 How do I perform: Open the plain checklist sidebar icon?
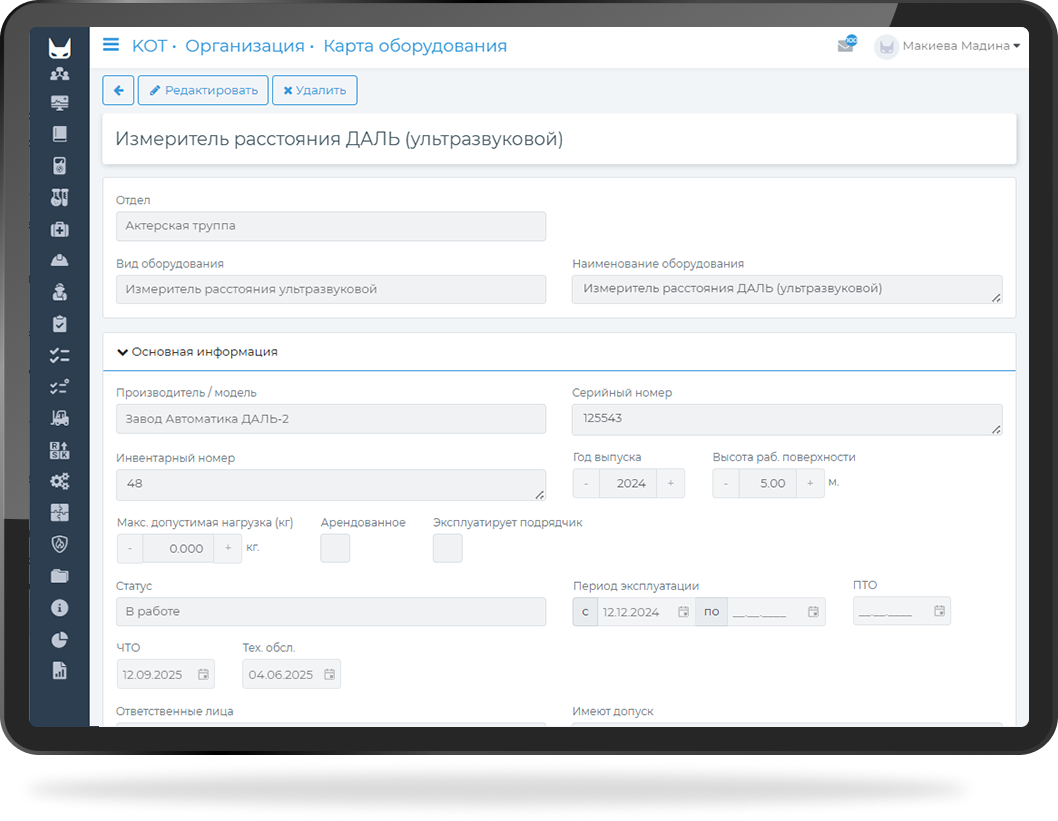click(59, 355)
